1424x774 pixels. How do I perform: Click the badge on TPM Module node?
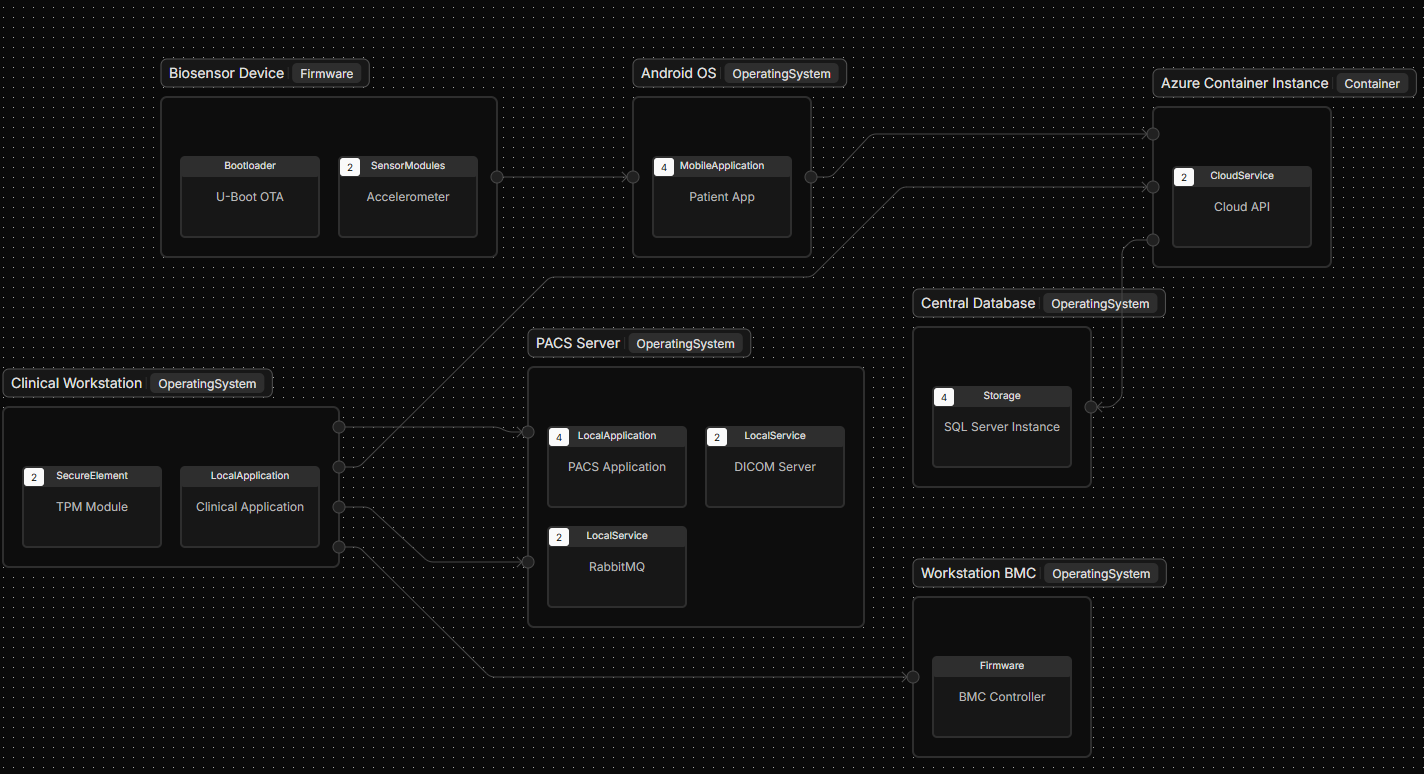coord(34,477)
